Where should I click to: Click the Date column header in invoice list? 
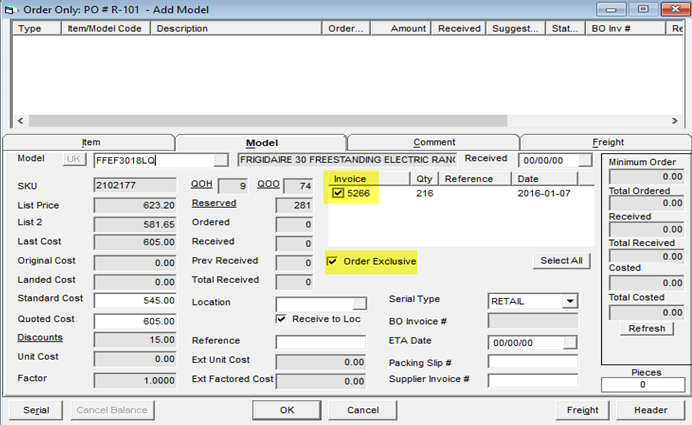click(x=544, y=179)
